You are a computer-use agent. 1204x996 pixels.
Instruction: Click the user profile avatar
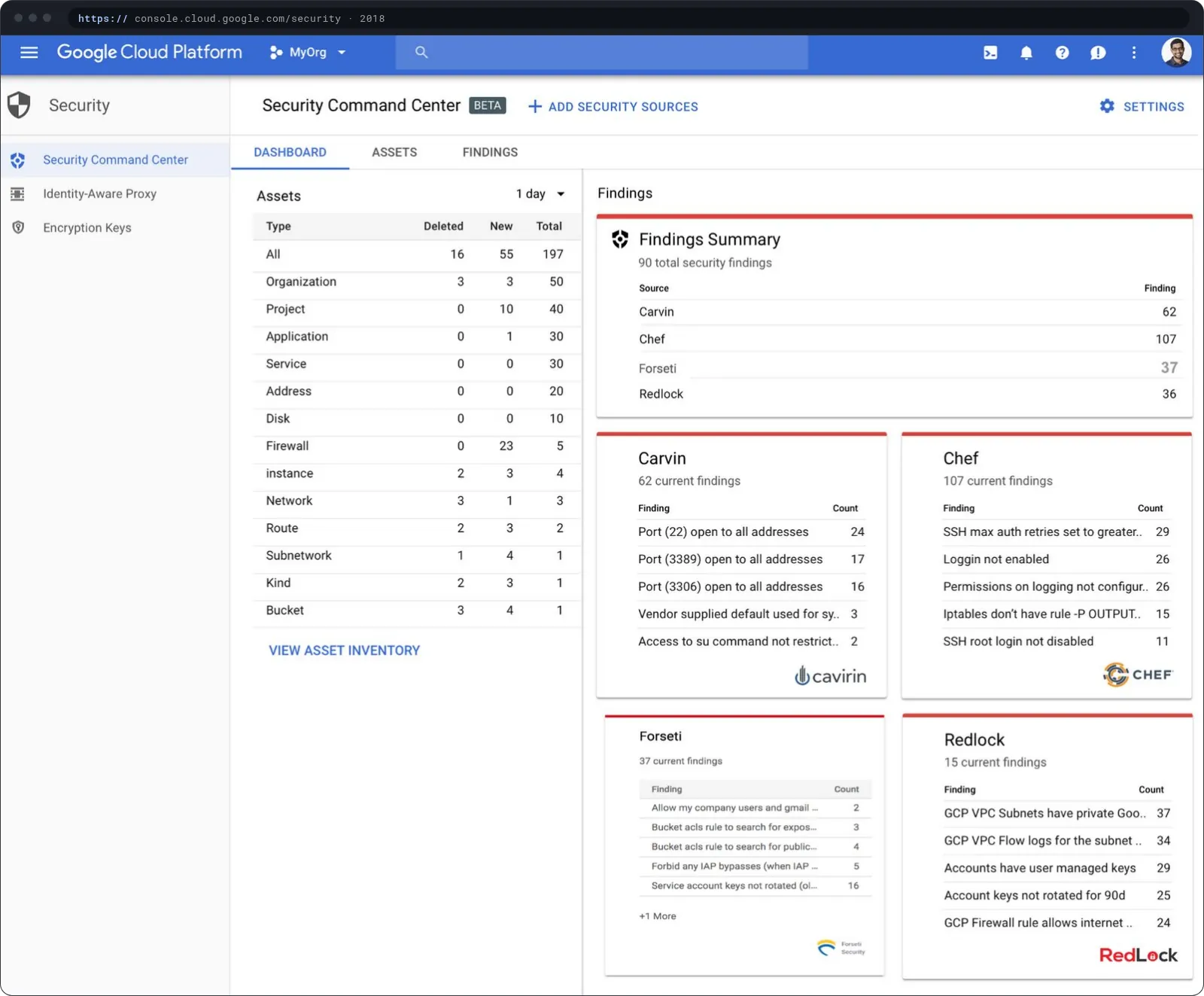[x=1175, y=52]
